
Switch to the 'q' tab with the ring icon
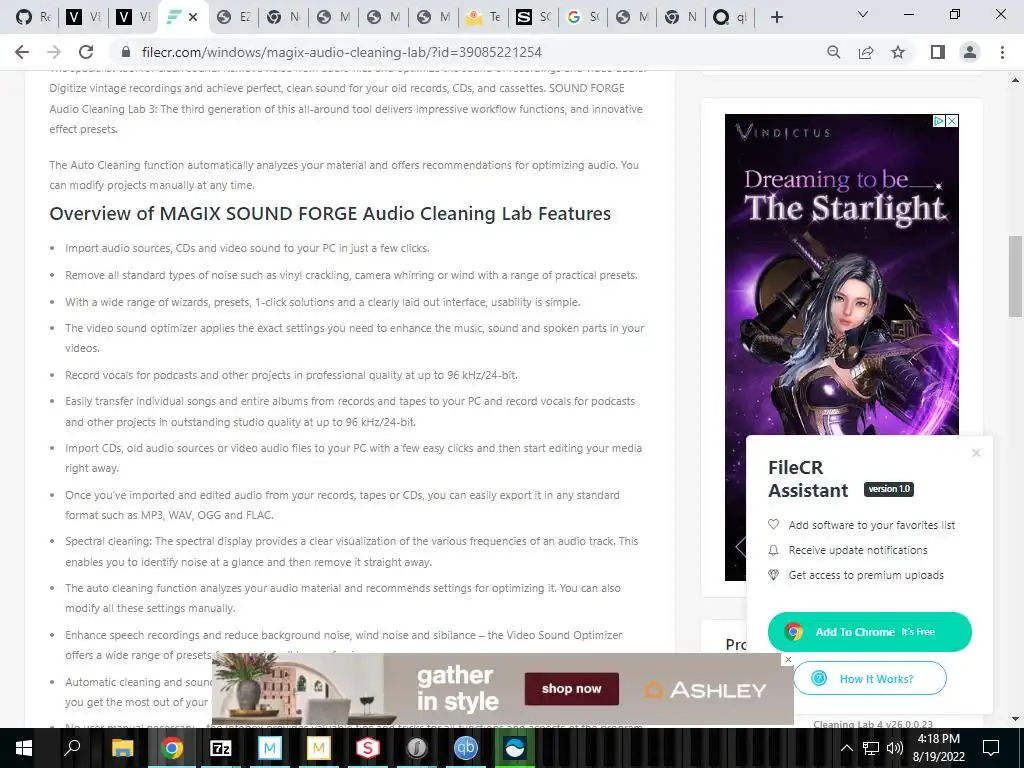(x=729, y=18)
